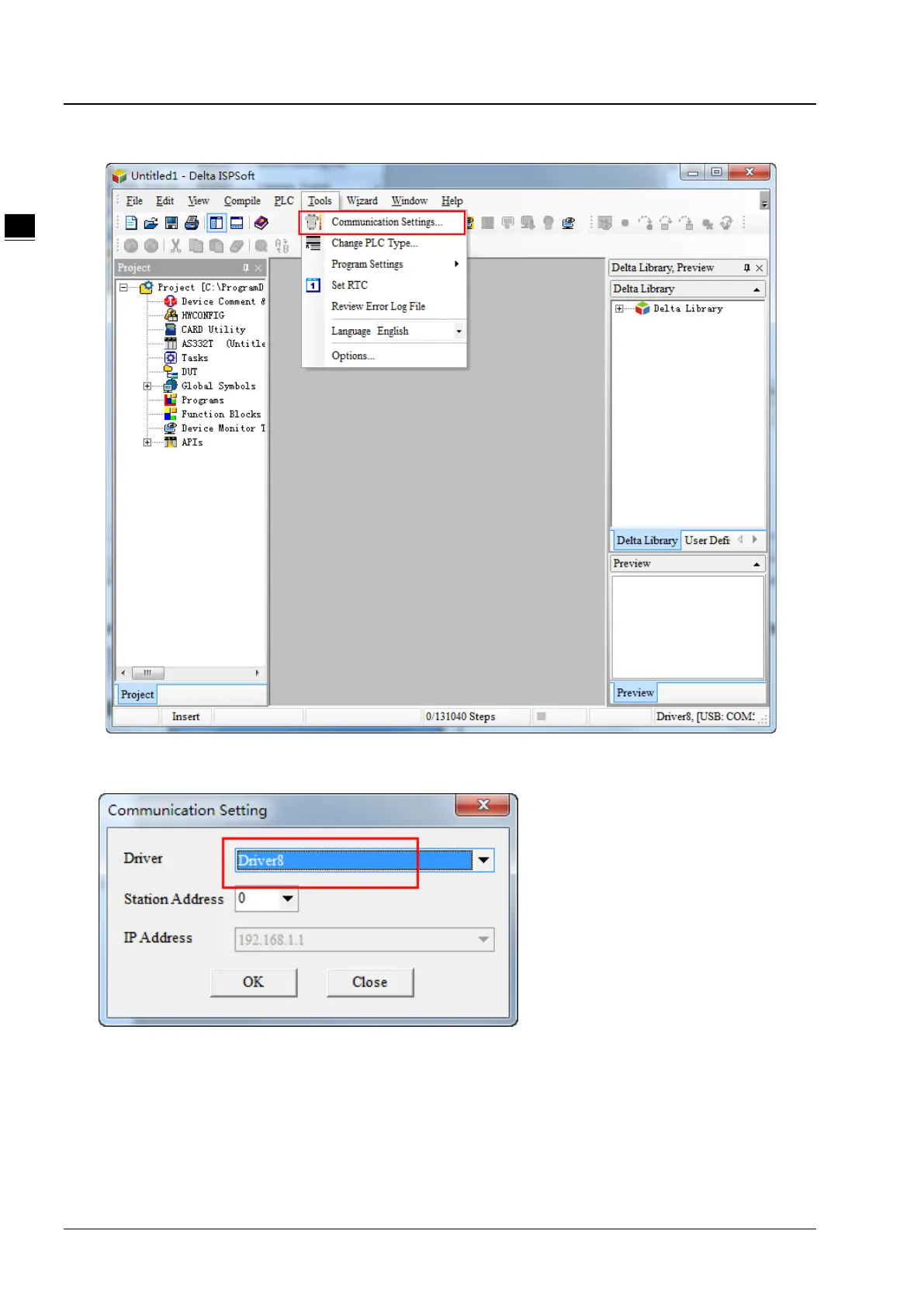Click the Preview tab at panel bottom
Viewport: 924px width, 1307px height.
pyautogui.click(x=635, y=693)
